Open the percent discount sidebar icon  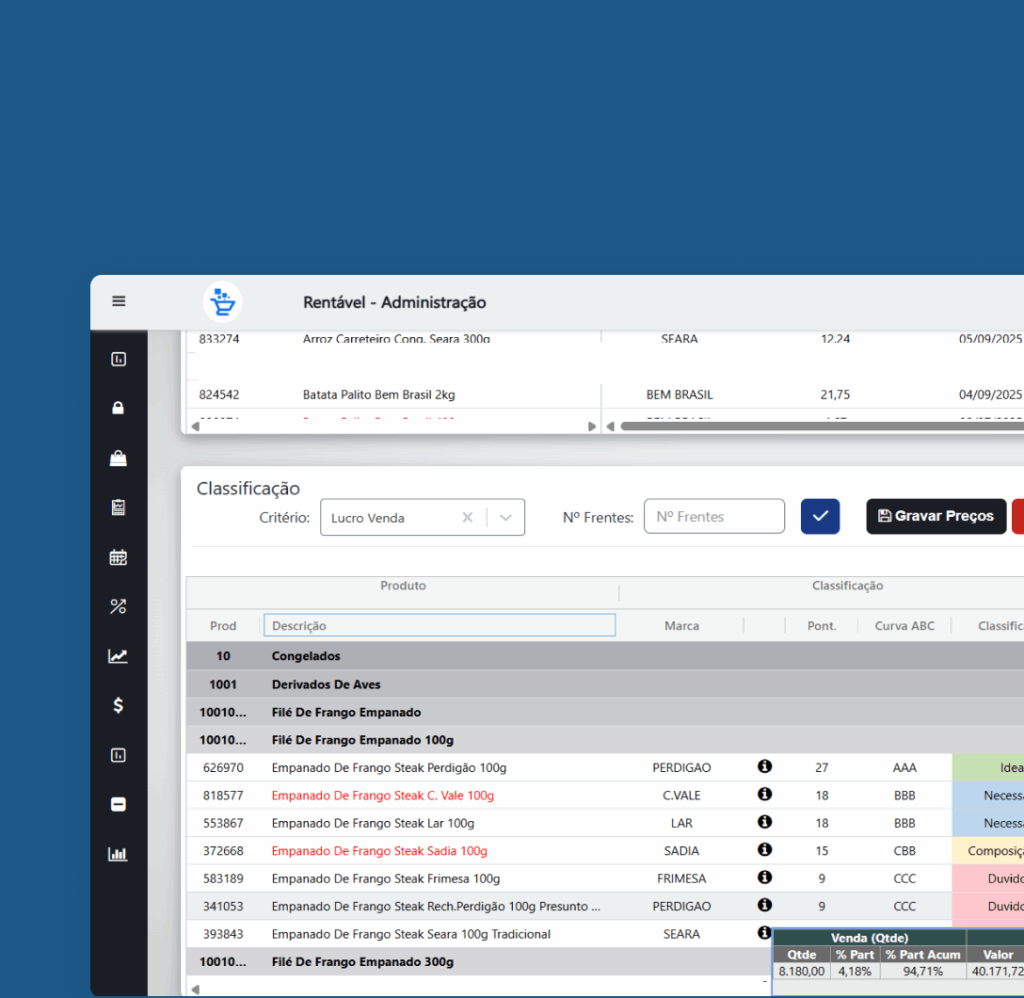point(118,606)
